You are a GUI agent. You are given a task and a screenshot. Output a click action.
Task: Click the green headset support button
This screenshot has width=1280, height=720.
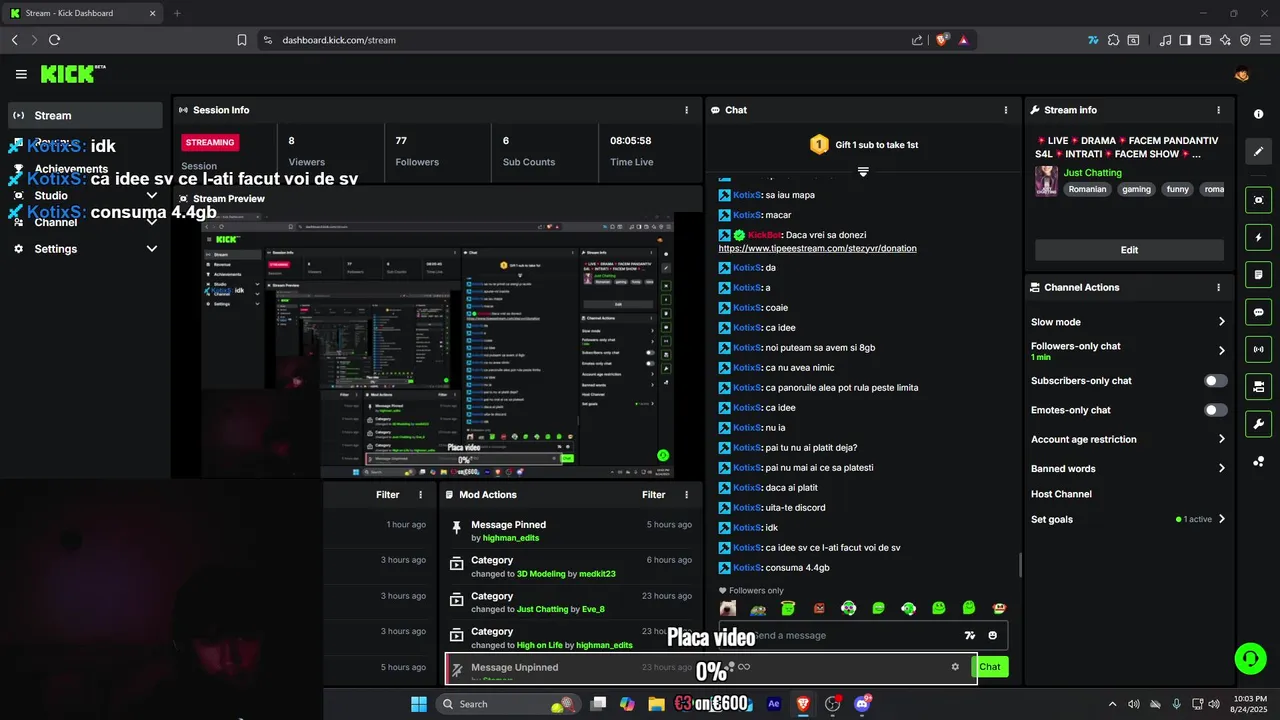pos(1250,658)
